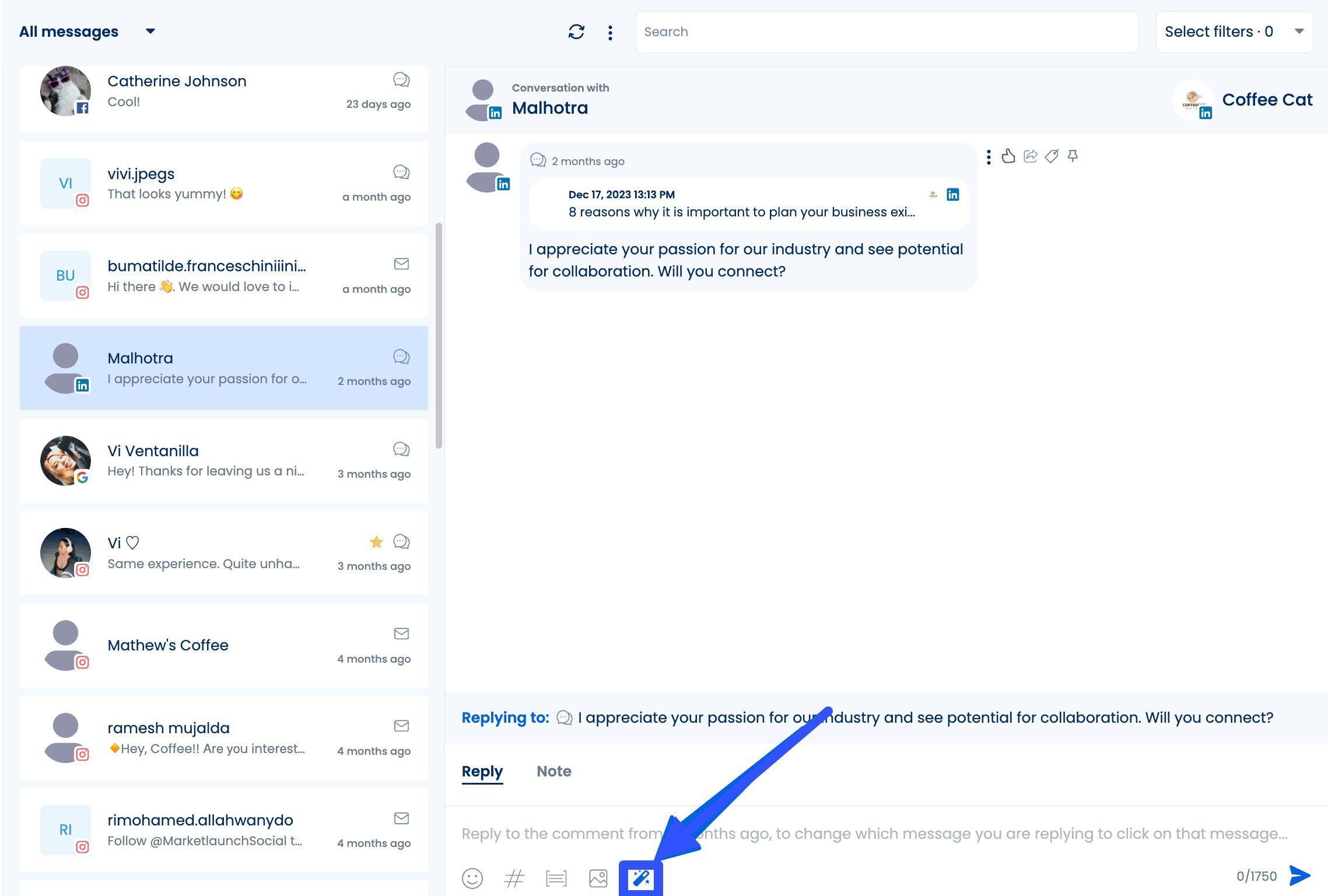The height and width of the screenshot is (896, 1328).
Task: Expand the All messages dropdown
Action: click(68, 32)
